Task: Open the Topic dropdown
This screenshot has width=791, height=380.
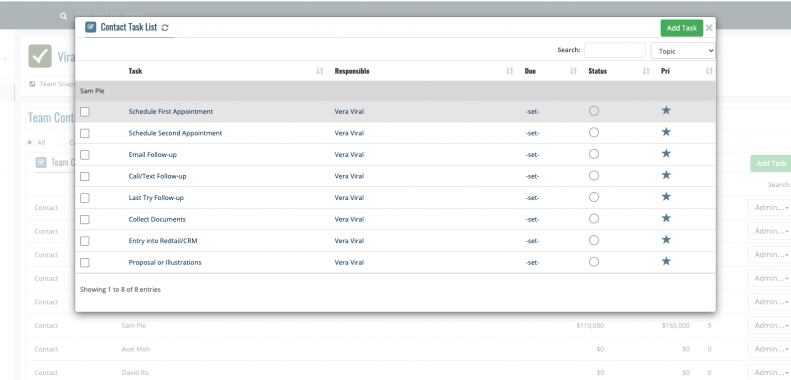Action: click(683, 51)
